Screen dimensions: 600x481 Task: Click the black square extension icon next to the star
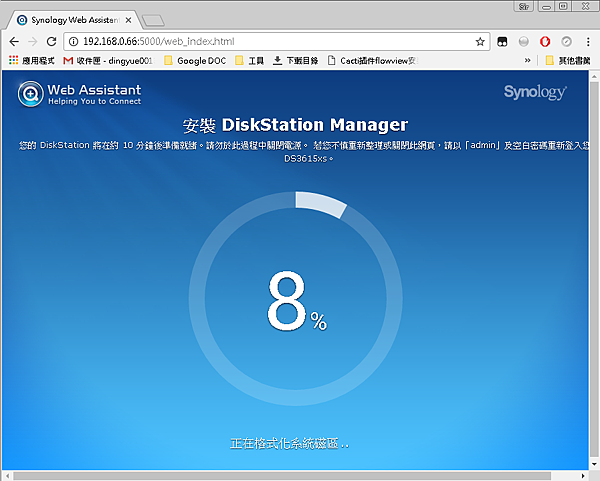[x=502, y=41]
